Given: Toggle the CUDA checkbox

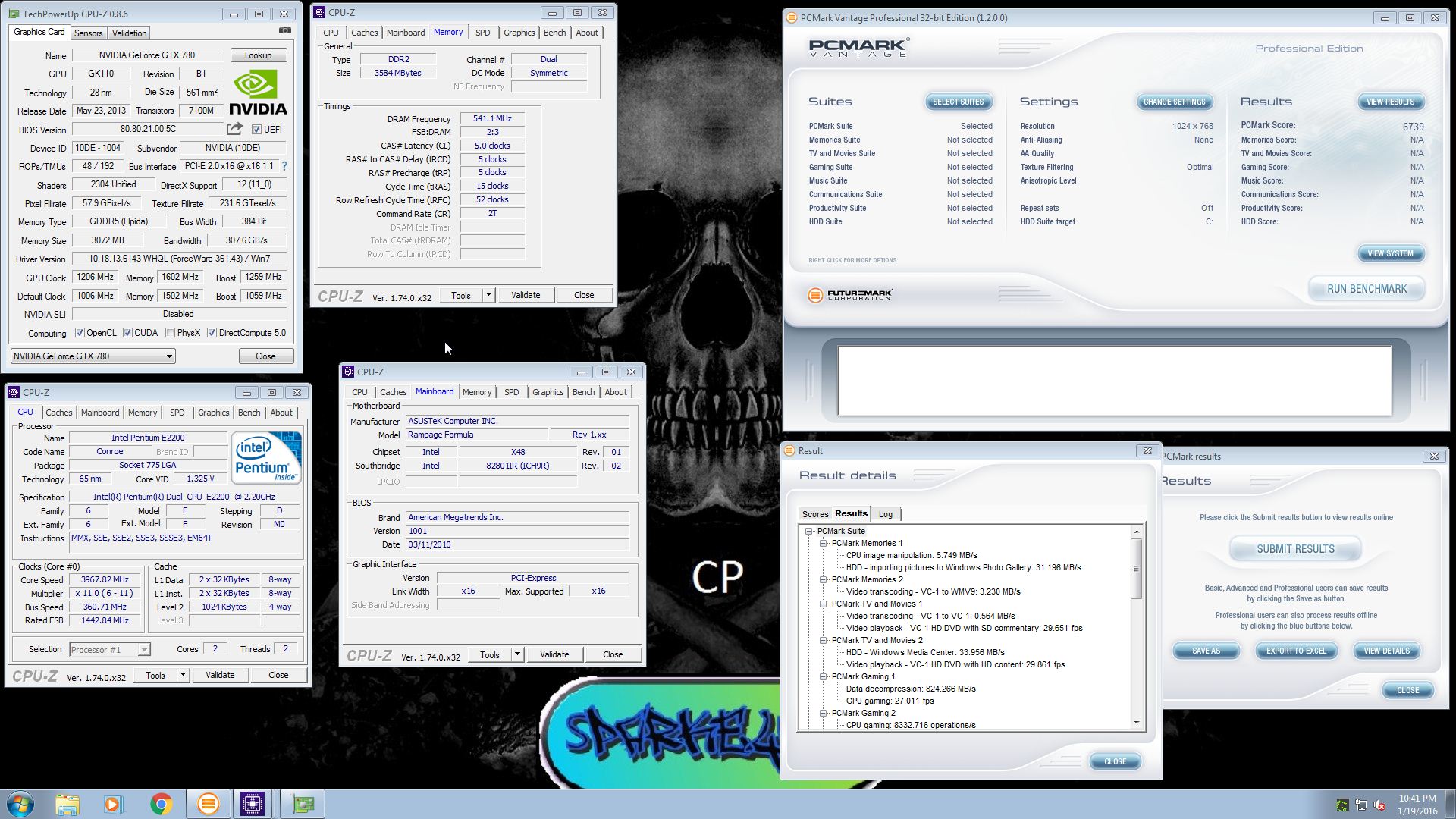Looking at the screenshot, I should click(127, 333).
